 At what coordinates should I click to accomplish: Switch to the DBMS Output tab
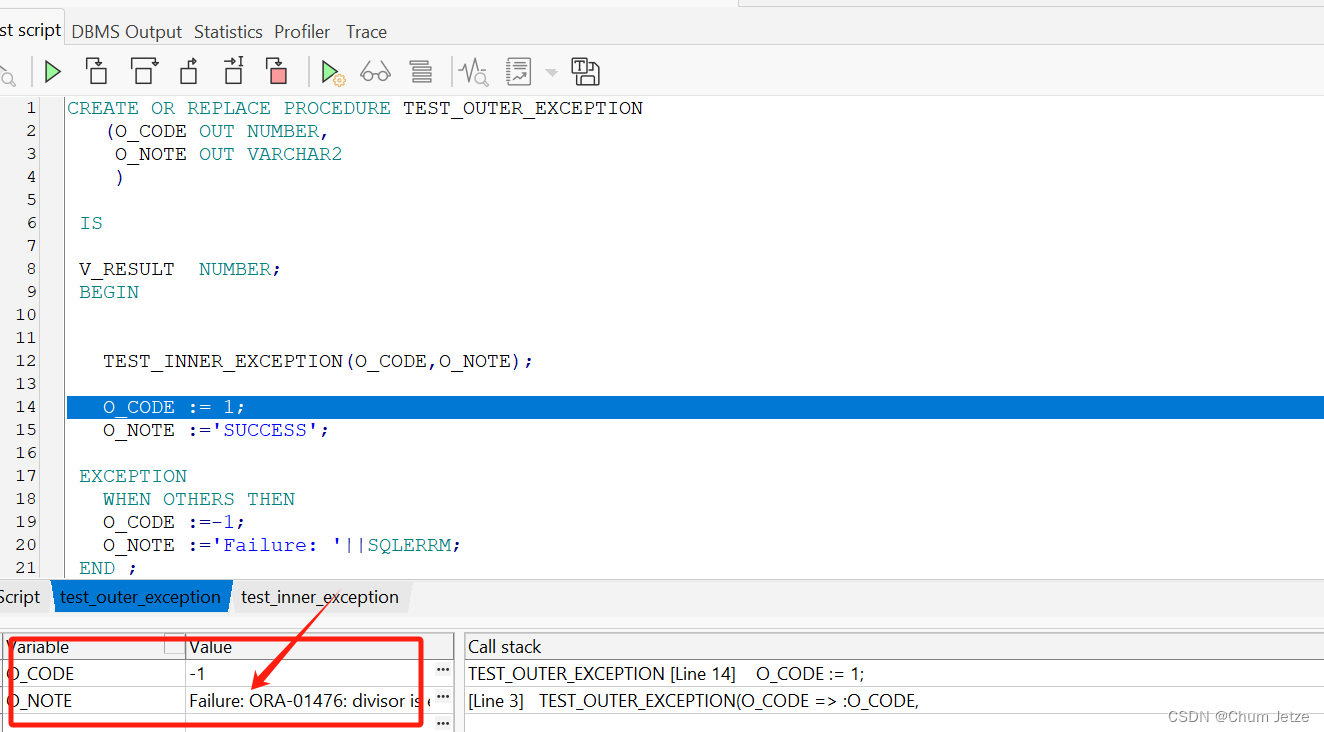[x=126, y=31]
